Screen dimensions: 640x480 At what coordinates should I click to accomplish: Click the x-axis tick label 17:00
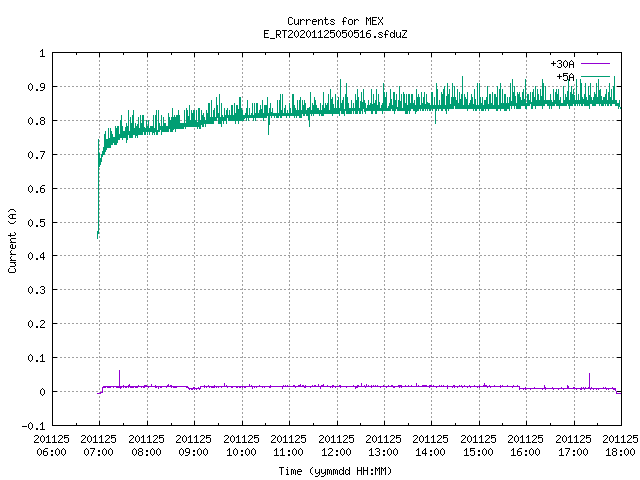point(573,452)
